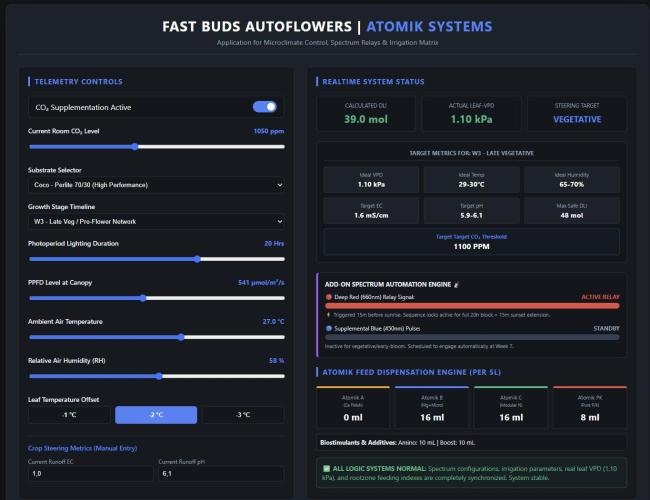Viewport: 650px width, 500px height.
Task: Click the Deep Red relay progress bar
Action: point(472,306)
